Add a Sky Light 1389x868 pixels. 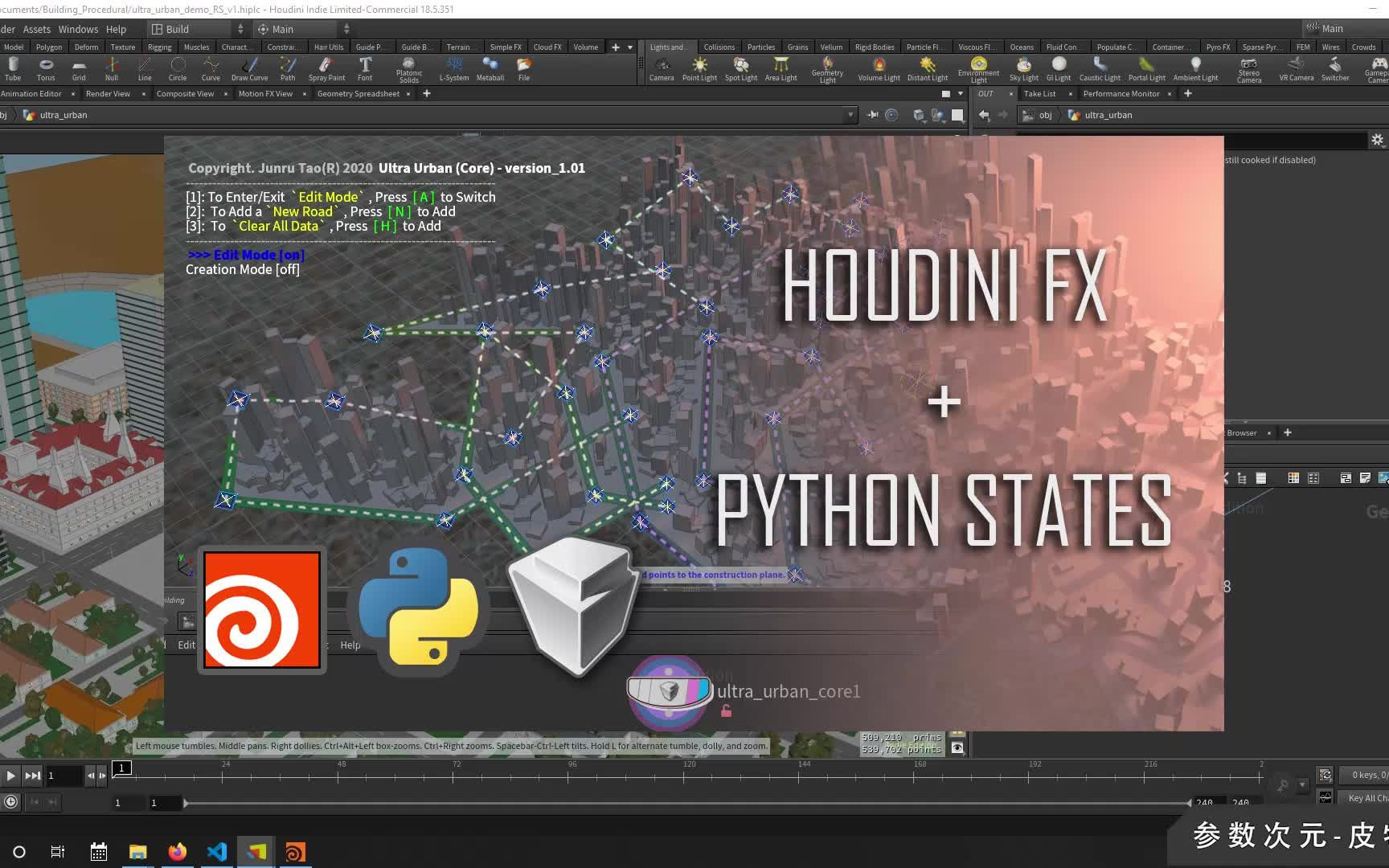pyautogui.click(x=1024, y=69)
